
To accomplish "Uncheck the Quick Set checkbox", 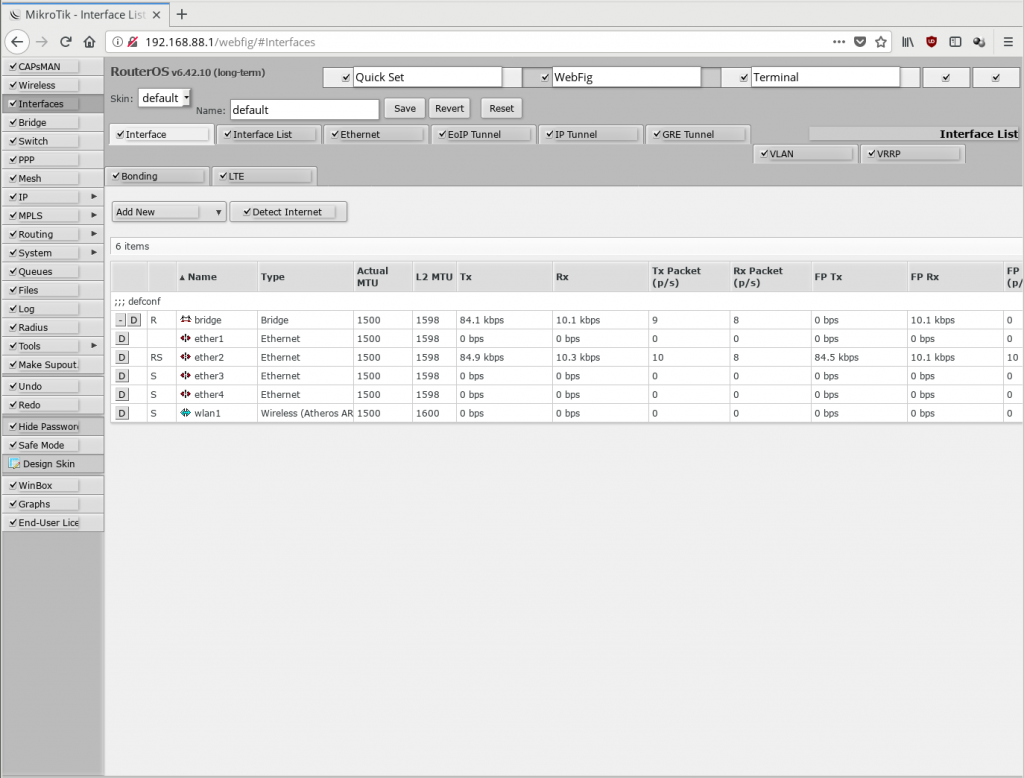I will click(x=346, y=77).
